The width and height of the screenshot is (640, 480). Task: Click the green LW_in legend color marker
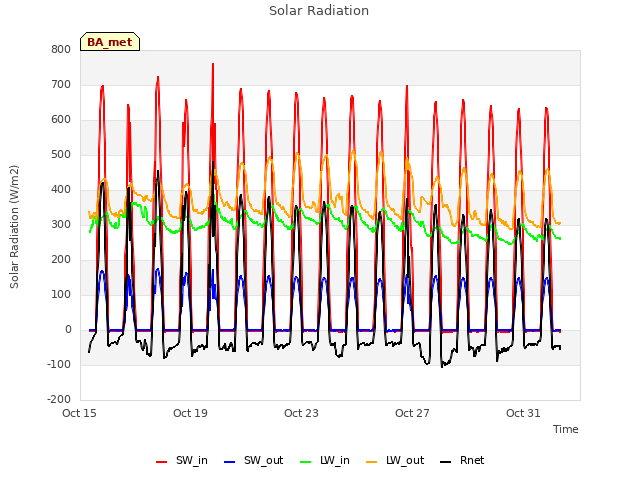pos(306,462)
